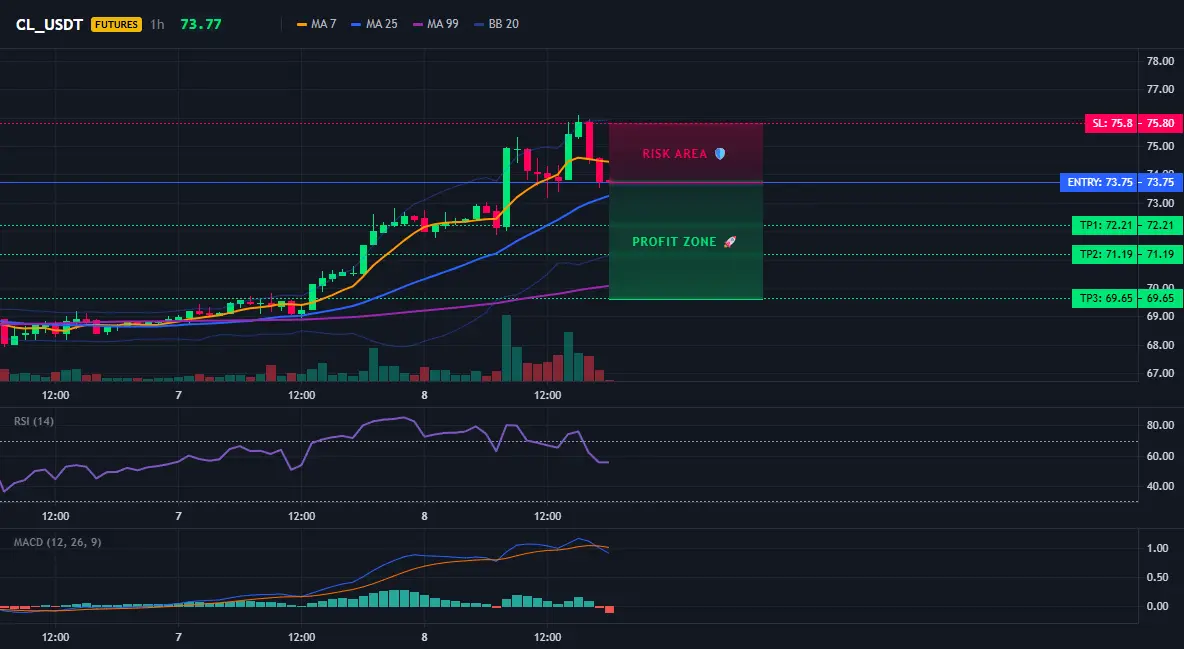
Task: Click the TP3: 69.65 target label
Action: pyautogui.click(x=1105, y=298)
